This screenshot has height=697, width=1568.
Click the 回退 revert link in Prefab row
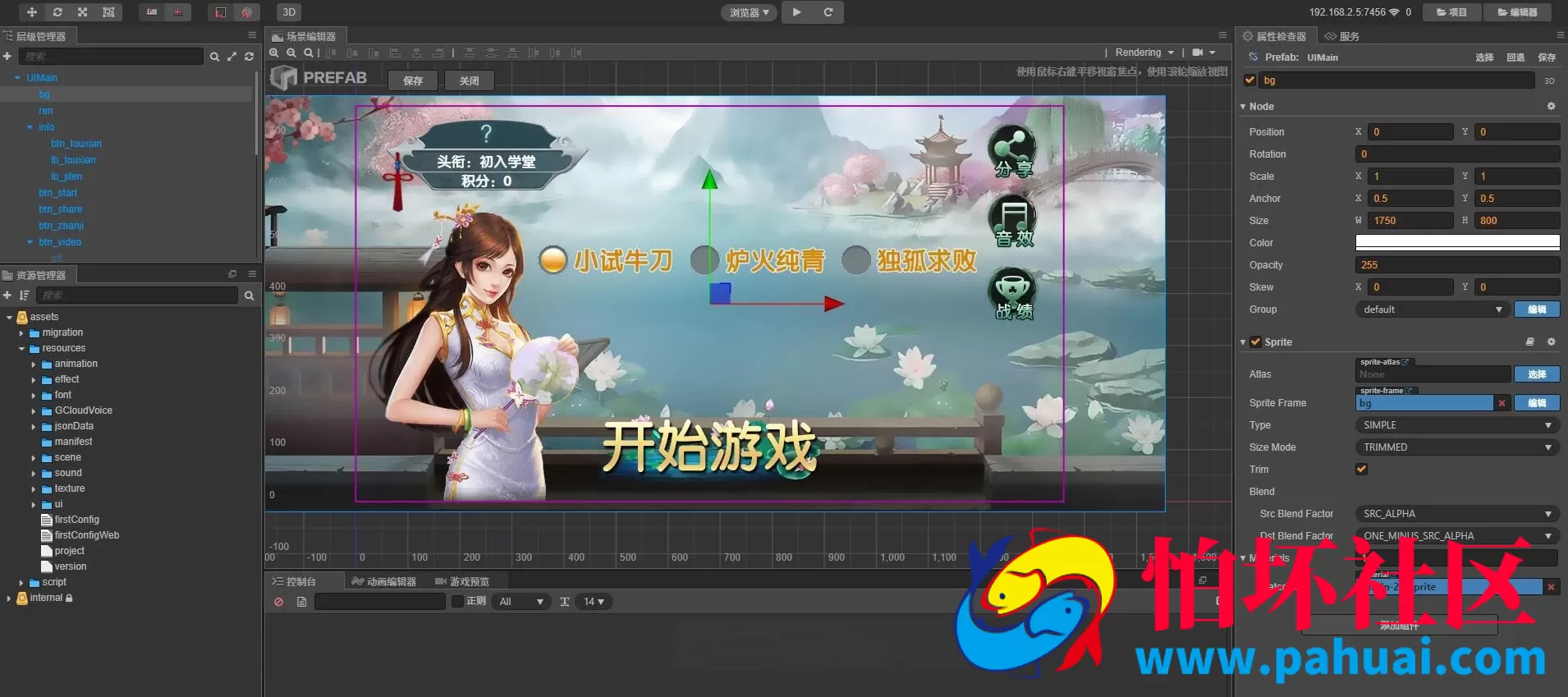tap(1515, 57)
